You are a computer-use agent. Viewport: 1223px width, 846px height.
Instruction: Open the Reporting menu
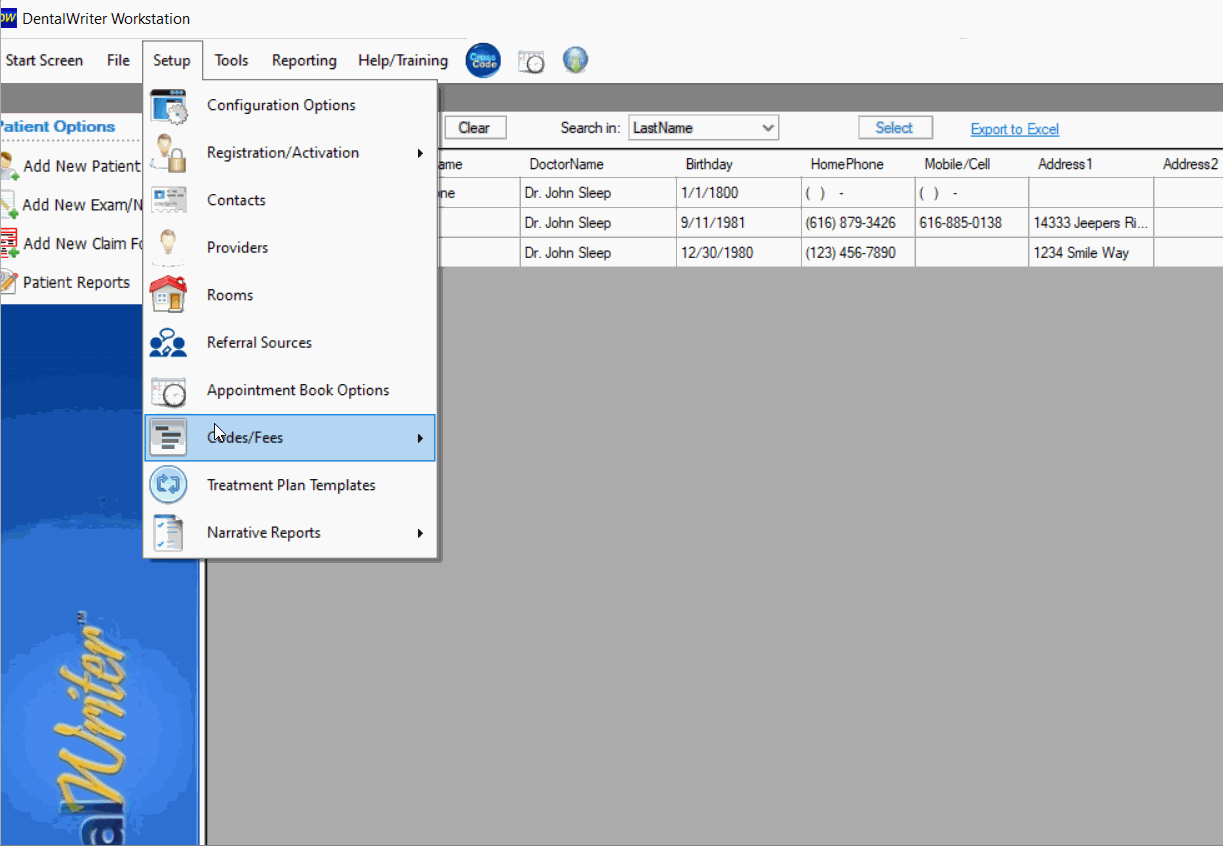click(304, 60)
